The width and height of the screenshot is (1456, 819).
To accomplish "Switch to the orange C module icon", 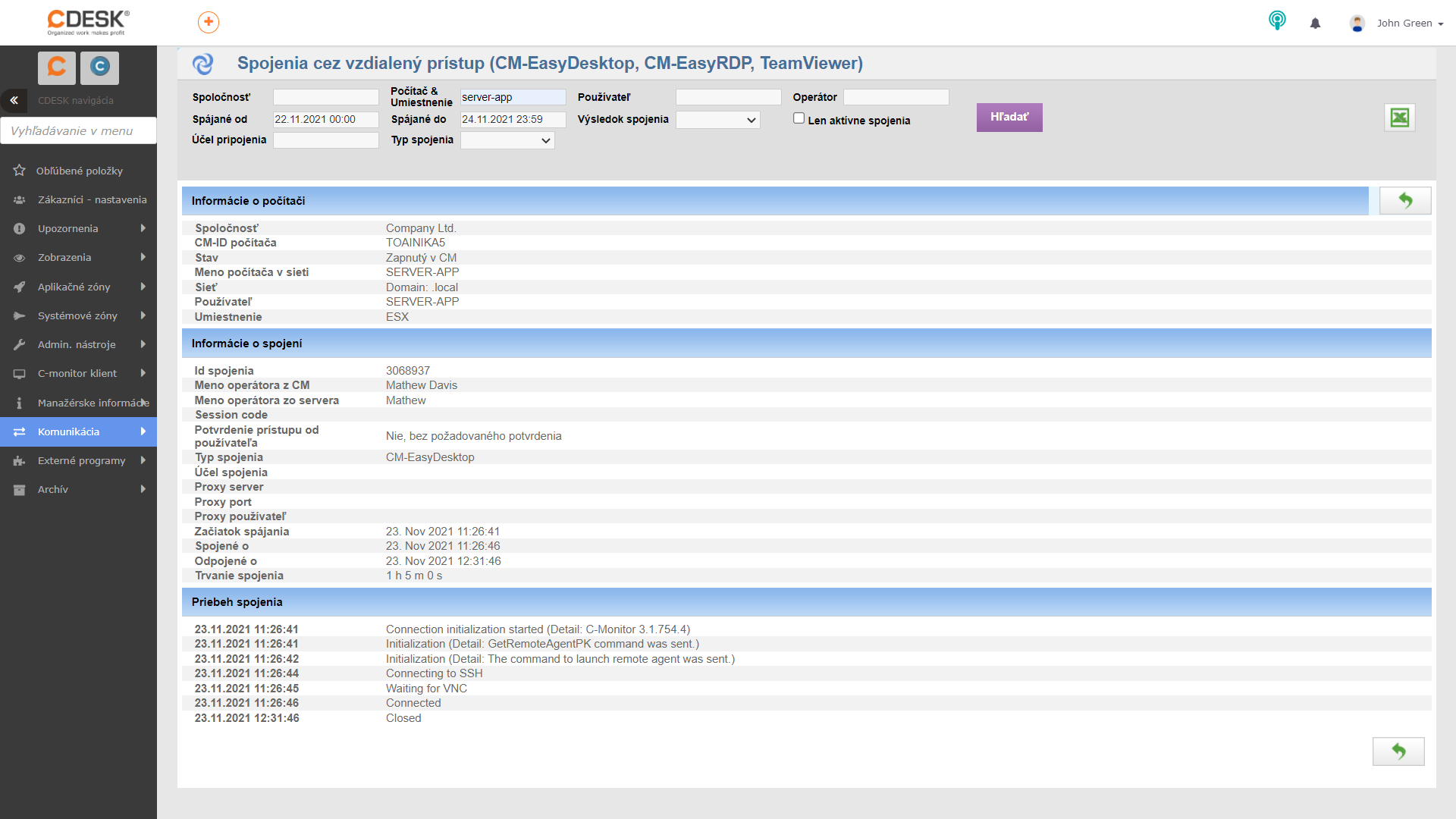I will coord(57,67).
